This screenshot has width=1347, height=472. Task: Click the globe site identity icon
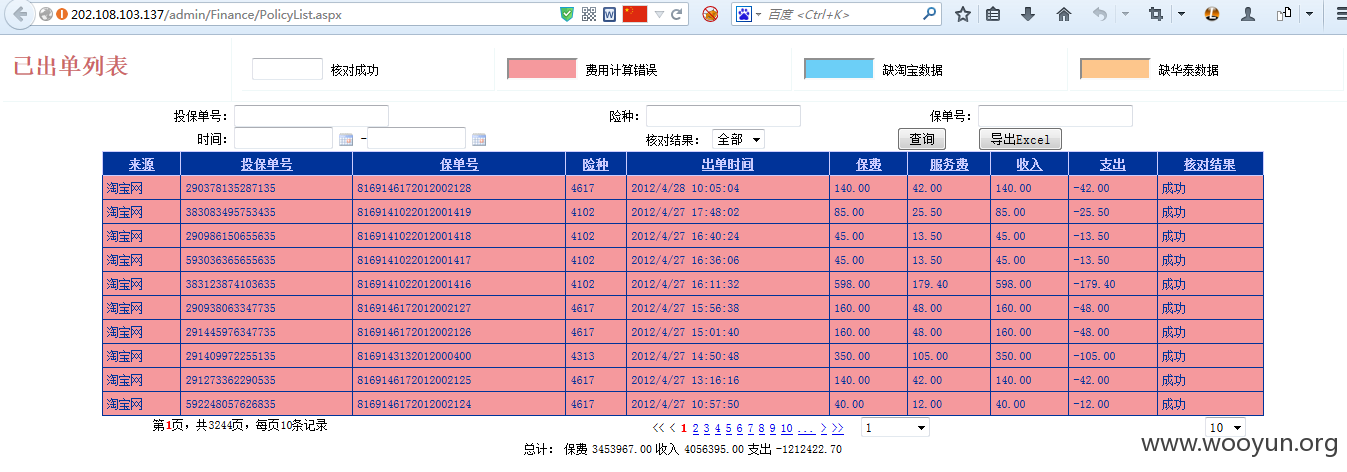[x=46, y=15]
